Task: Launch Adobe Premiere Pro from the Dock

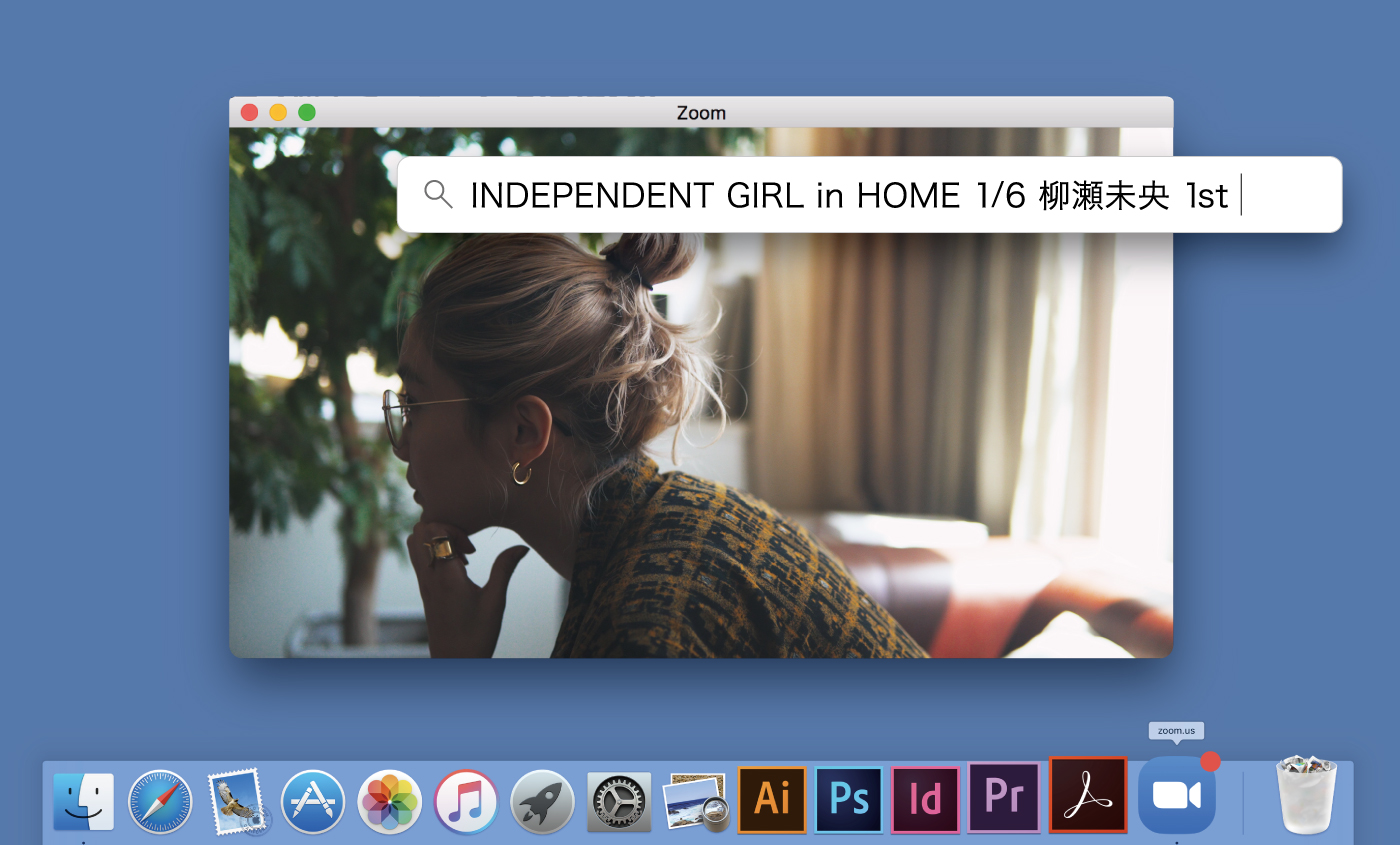Action: 1002,797
